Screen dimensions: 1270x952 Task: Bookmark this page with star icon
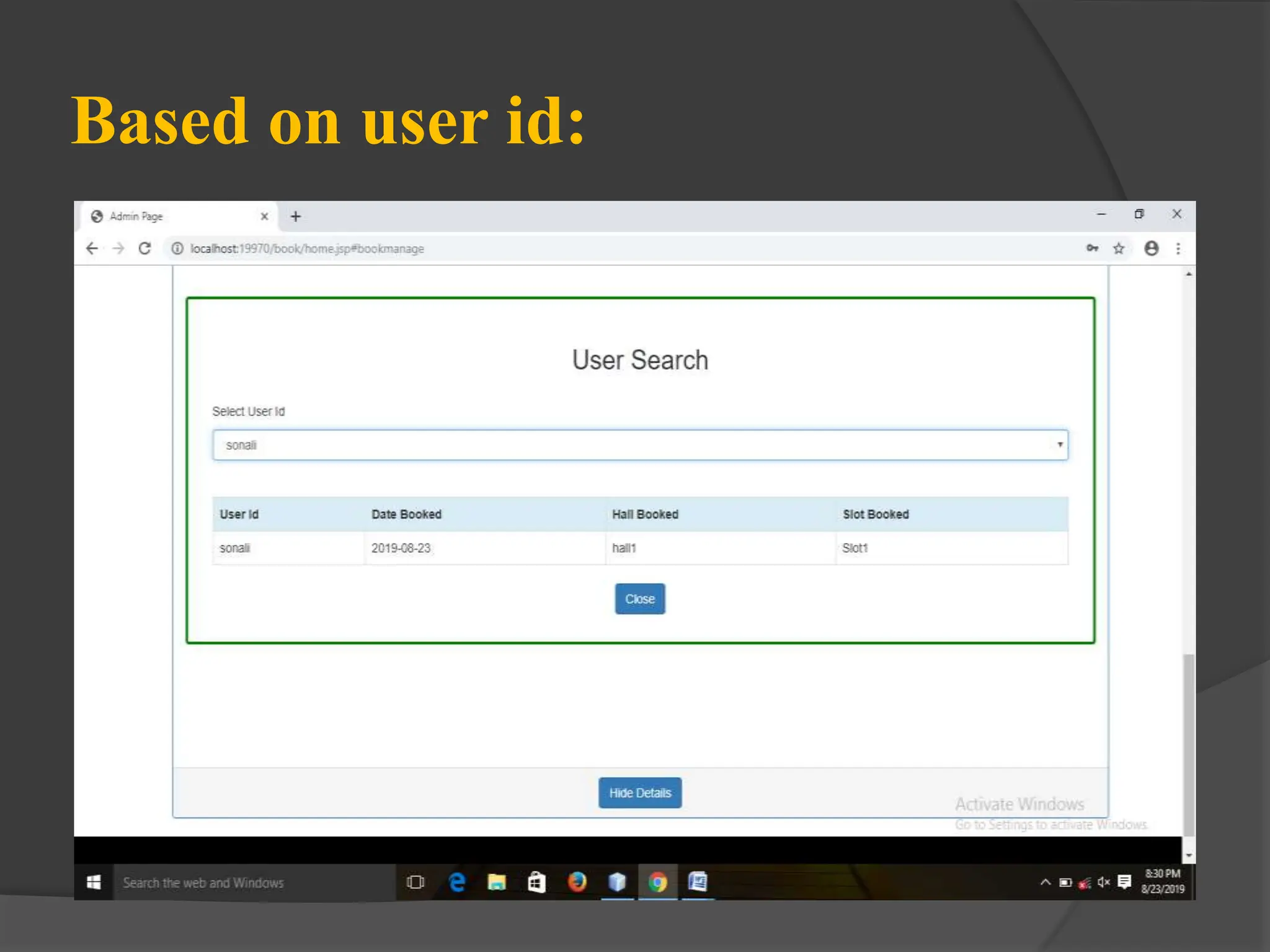pos(1119,249)
